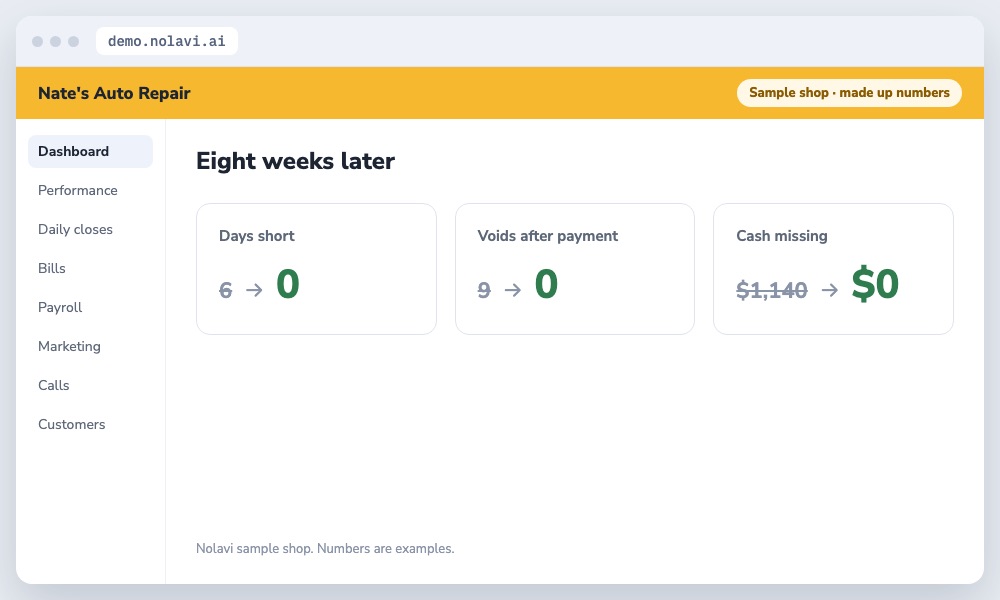Click the demo.nolavi.ai address field
Screen dimensions: 1000x600
coord(166,41)
